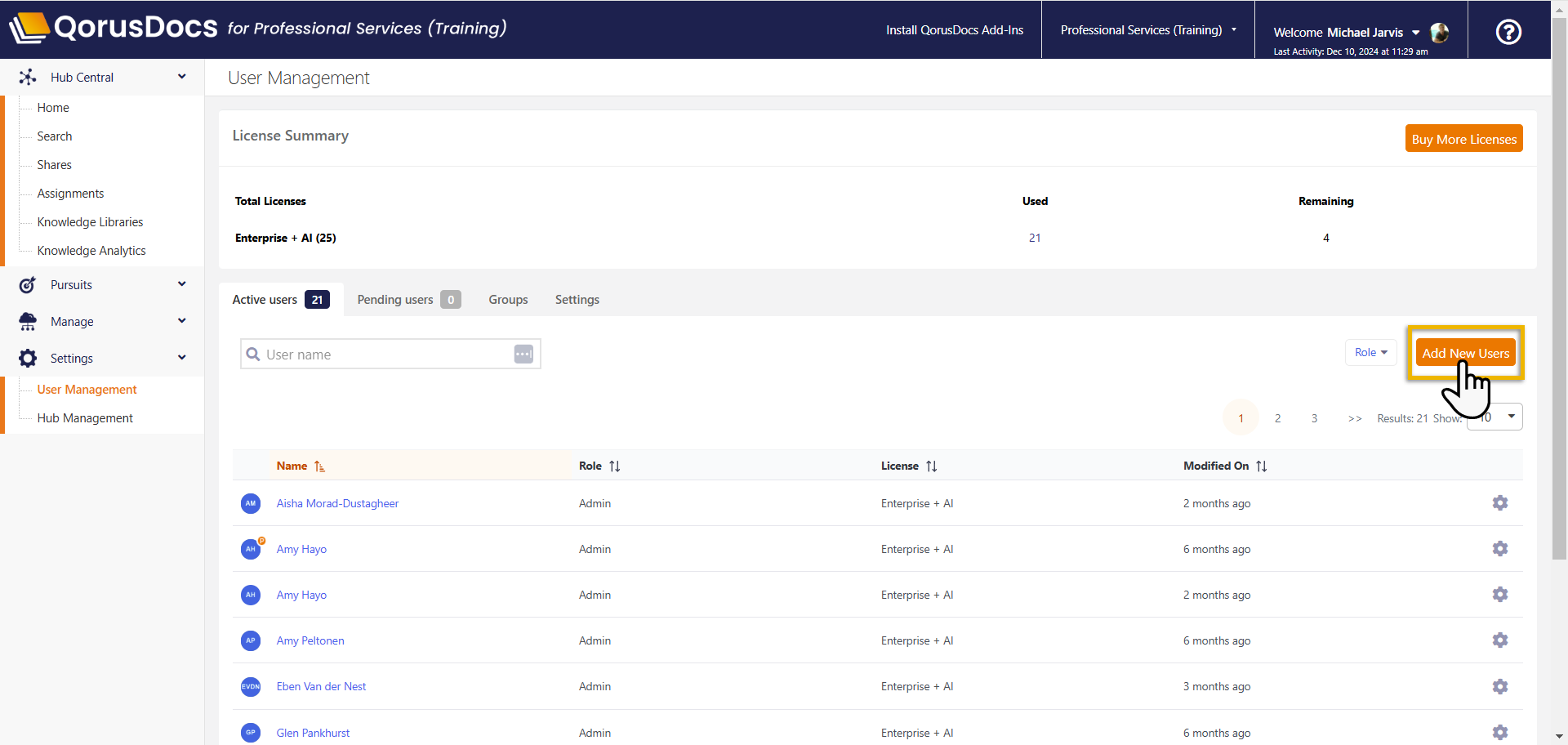Open the help question mark icon
Viewport: 1568px width, 745px height.
1508,32
